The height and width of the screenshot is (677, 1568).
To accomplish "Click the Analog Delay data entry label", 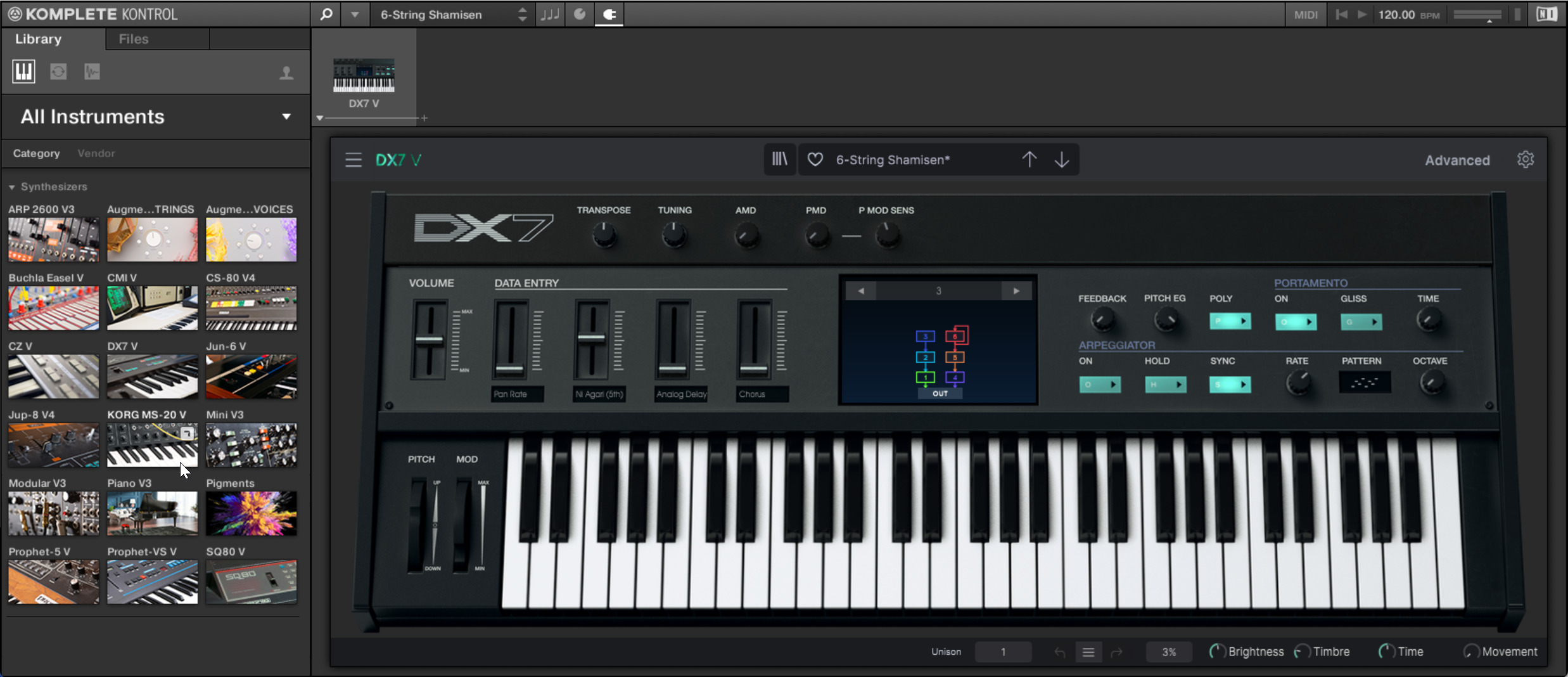I will [x=681, y=394].
